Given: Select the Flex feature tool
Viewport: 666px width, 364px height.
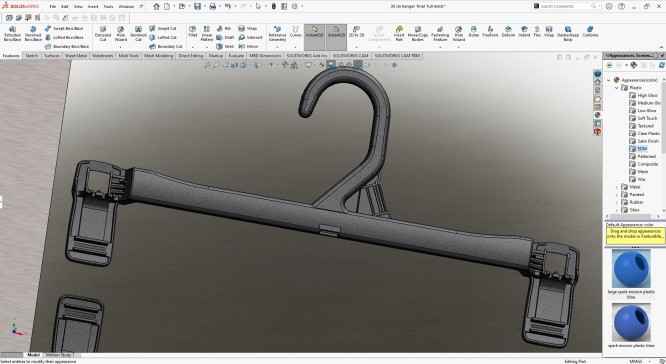Looking at the screenshot, I should tap(537, 32).
